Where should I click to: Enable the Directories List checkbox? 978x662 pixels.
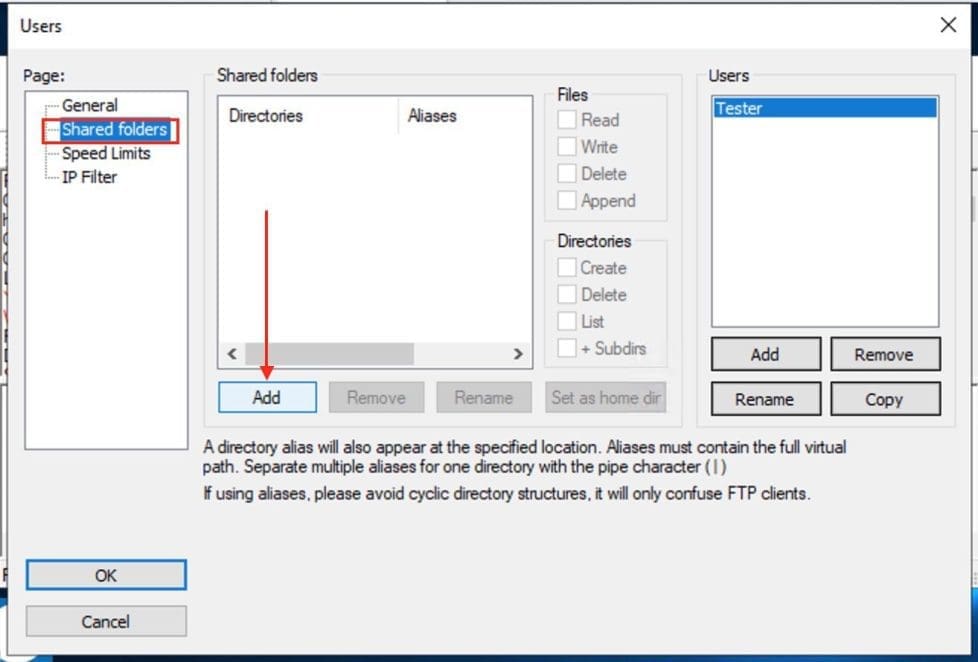tap(567, 322)
